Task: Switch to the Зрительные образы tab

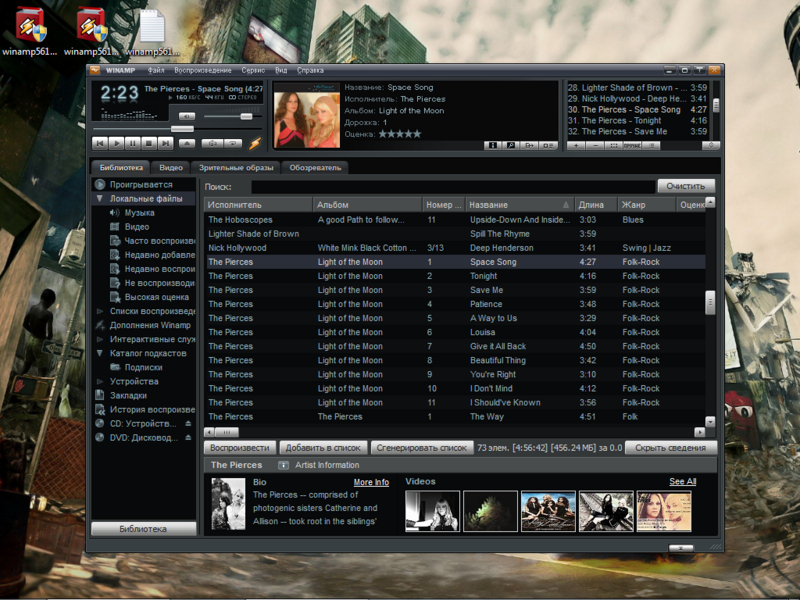Action: click(236, 167)
